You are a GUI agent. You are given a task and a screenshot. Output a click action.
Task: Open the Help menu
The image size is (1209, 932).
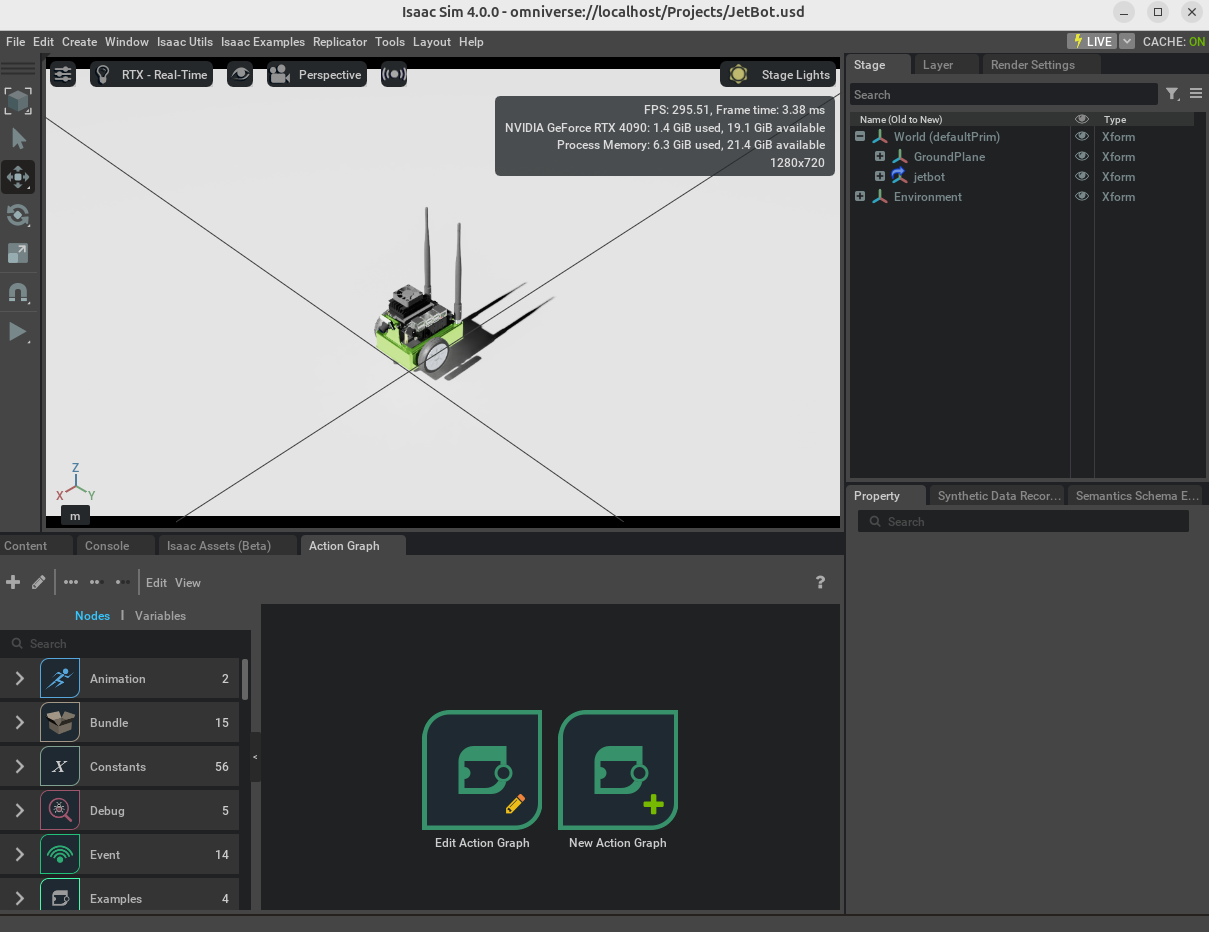point(471,42)
